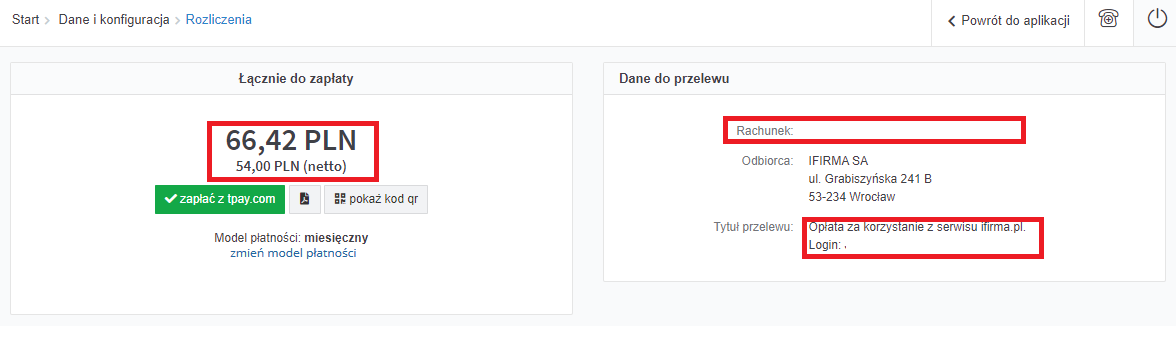1176x360 pixels.
Task: Navigate to Start breadcrumb
Action: [26, 20]
